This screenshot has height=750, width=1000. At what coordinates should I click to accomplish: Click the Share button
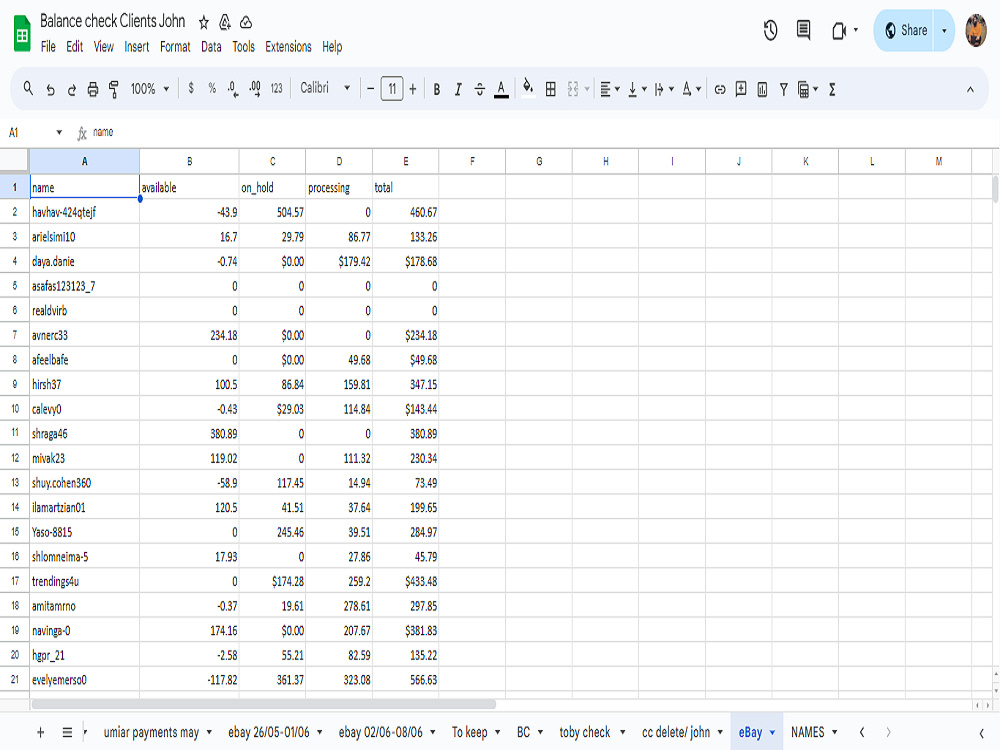click(904, 30)
